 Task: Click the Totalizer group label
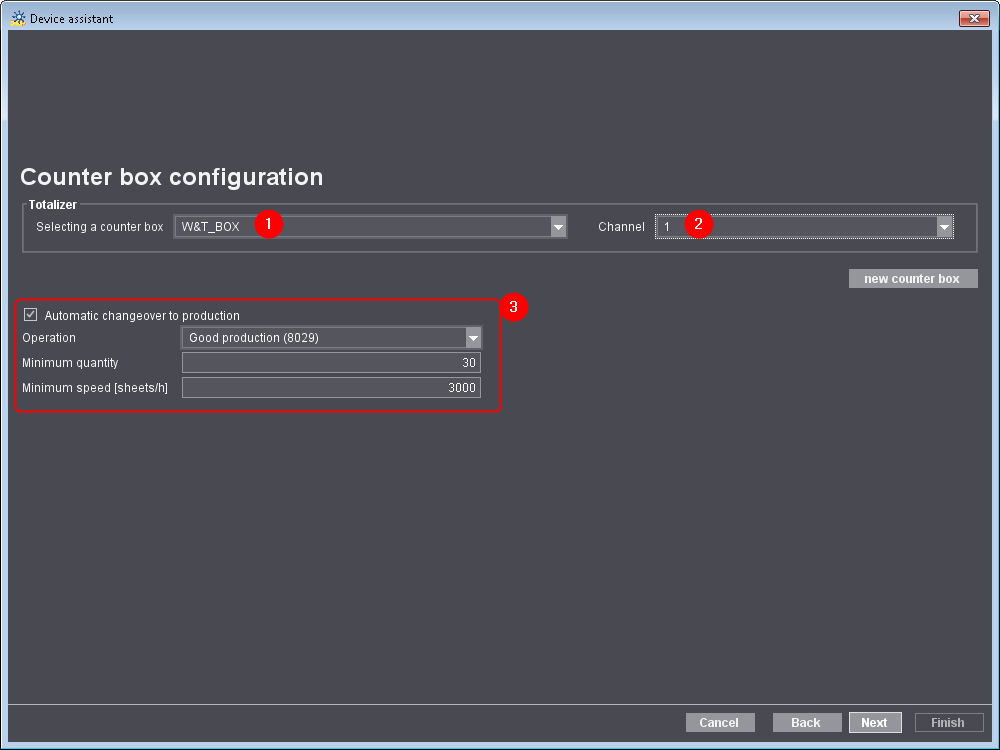point(51,205)
